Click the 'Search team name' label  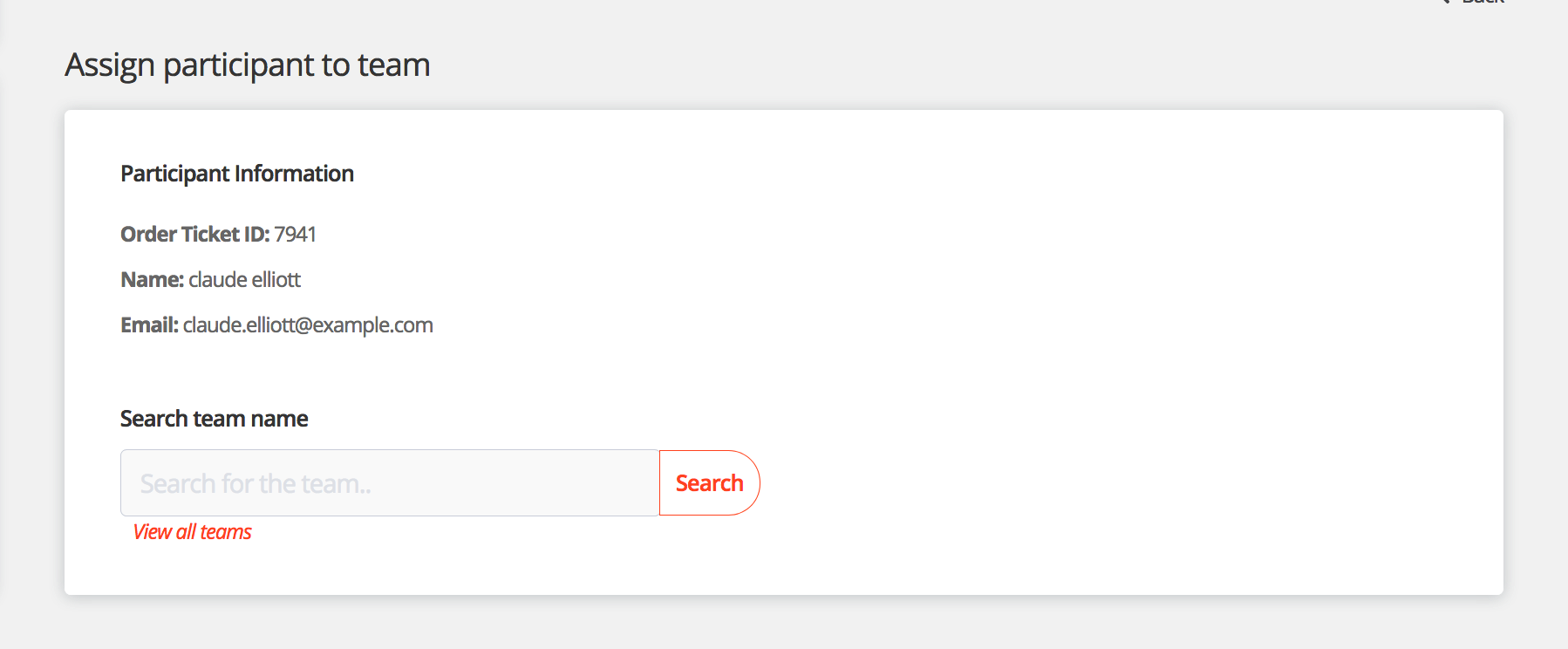point(214,419)
